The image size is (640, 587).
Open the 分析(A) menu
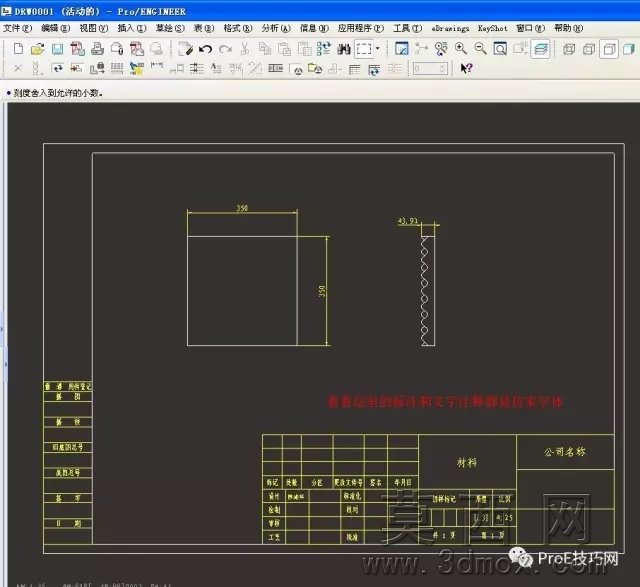pyautogui.click(x=276, y=28)
